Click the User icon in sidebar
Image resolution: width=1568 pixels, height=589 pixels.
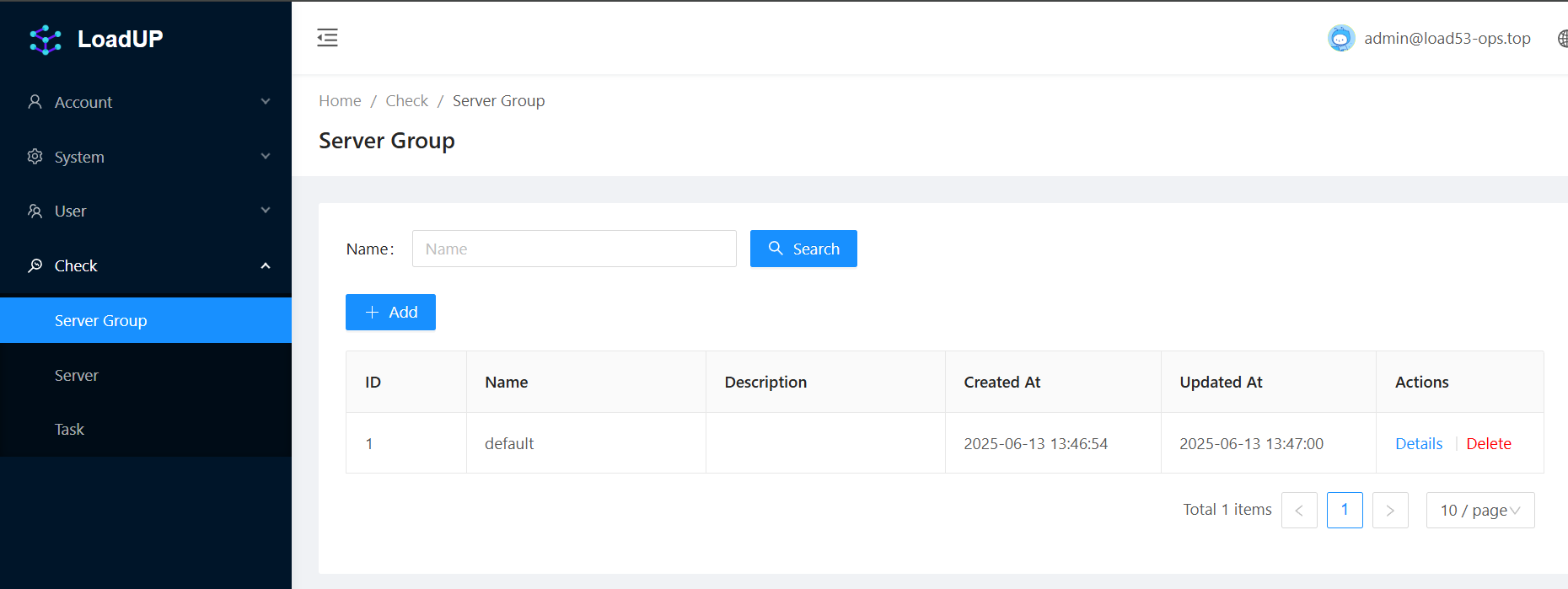35,211
